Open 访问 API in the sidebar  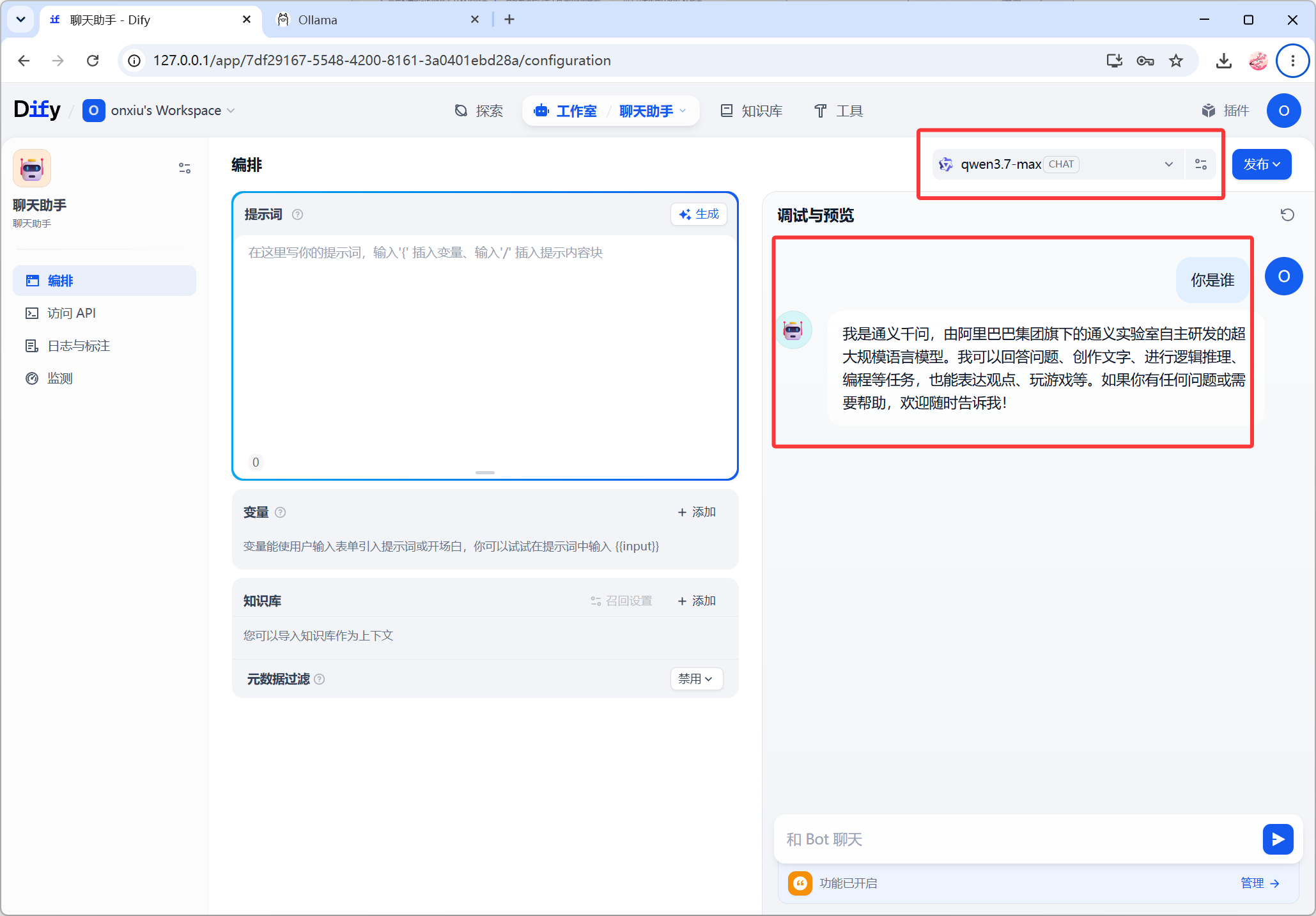(x=104, y=313)
